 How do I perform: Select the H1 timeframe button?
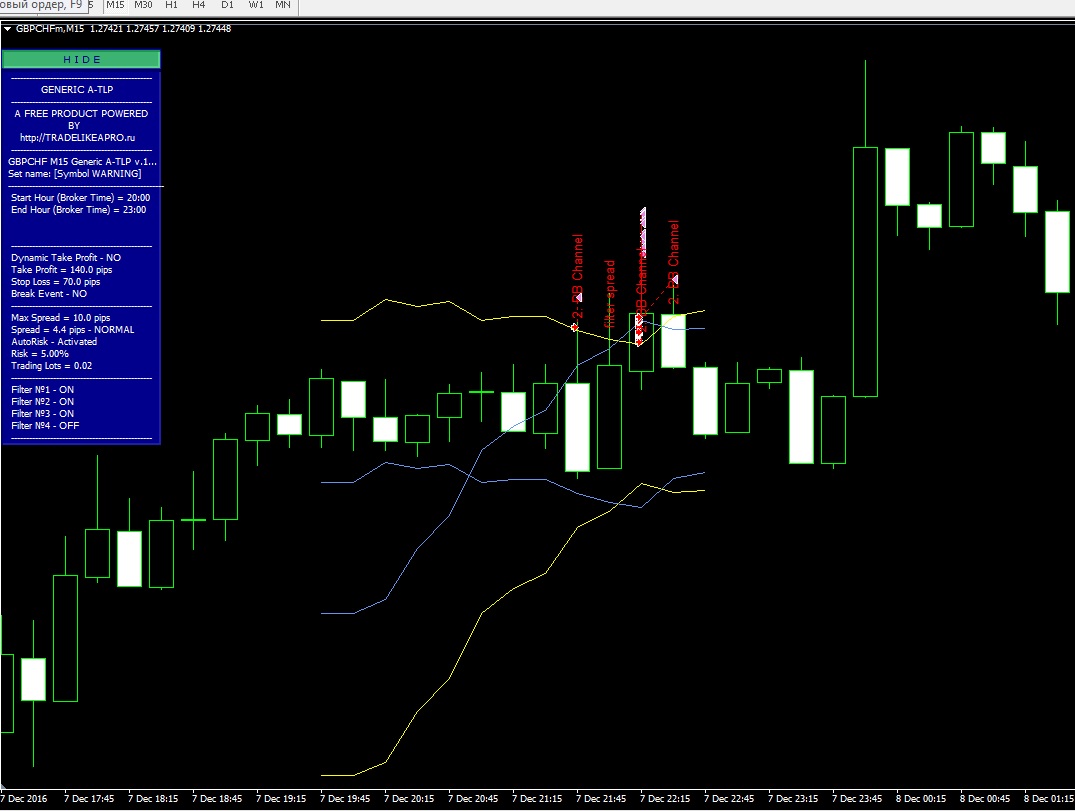pyautogui.click(x=171, y=5)
